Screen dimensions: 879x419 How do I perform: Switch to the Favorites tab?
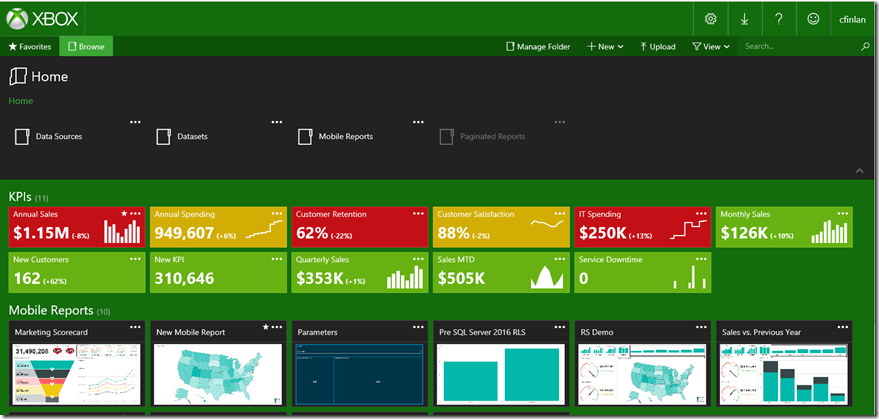[30, 47]
